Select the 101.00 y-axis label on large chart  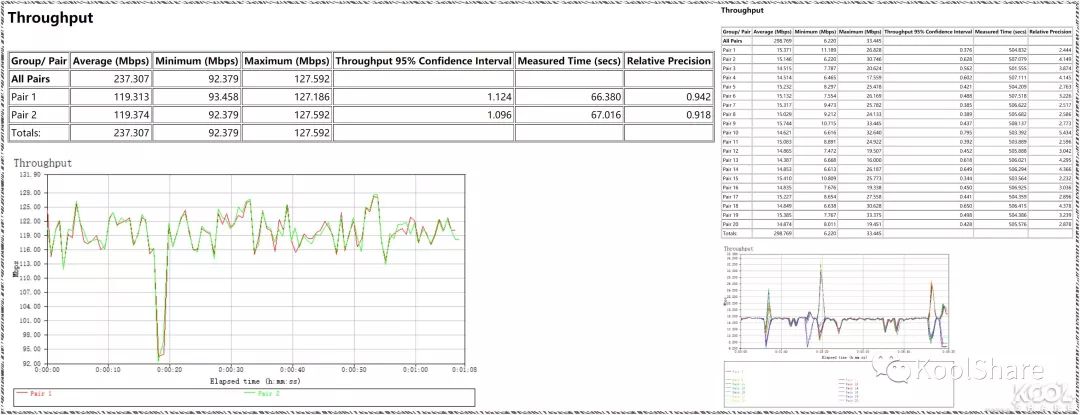click(x=32, y=320)
